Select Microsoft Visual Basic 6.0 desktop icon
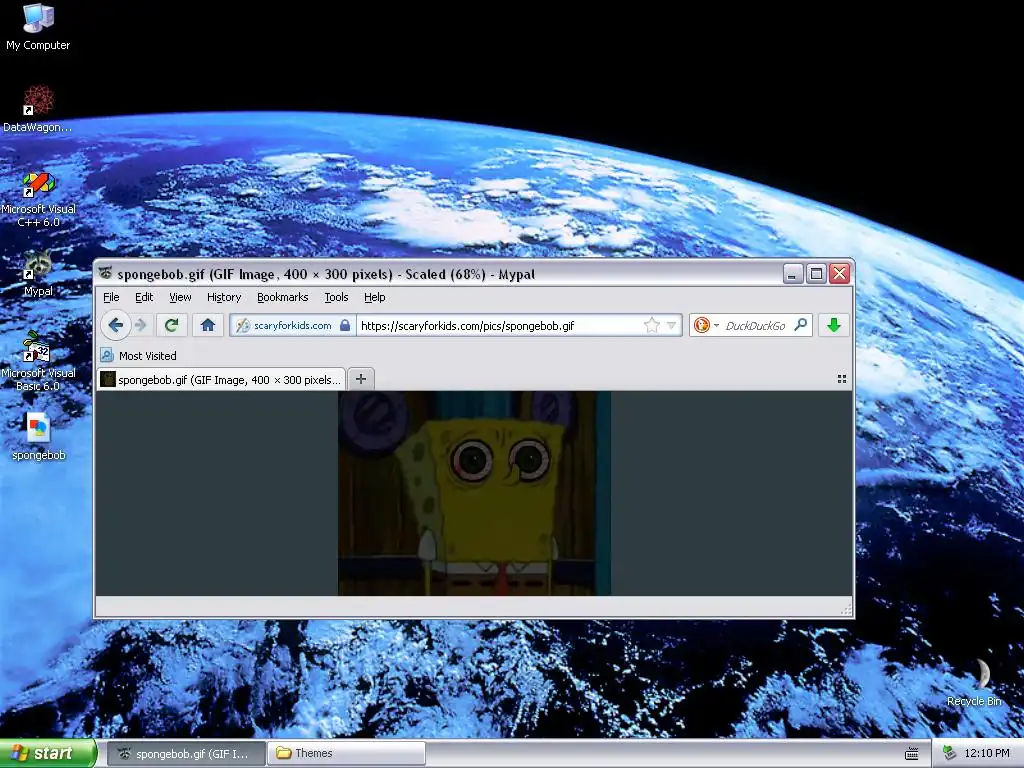This screenshot has width=1024, height=768. click(x=38, y=361)
